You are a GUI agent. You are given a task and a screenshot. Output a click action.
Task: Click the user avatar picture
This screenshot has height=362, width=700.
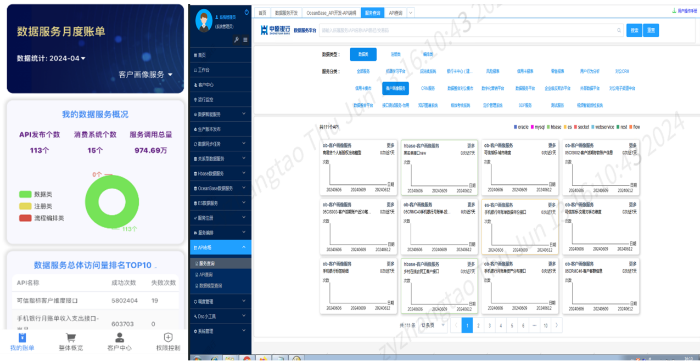pos(204,21)
